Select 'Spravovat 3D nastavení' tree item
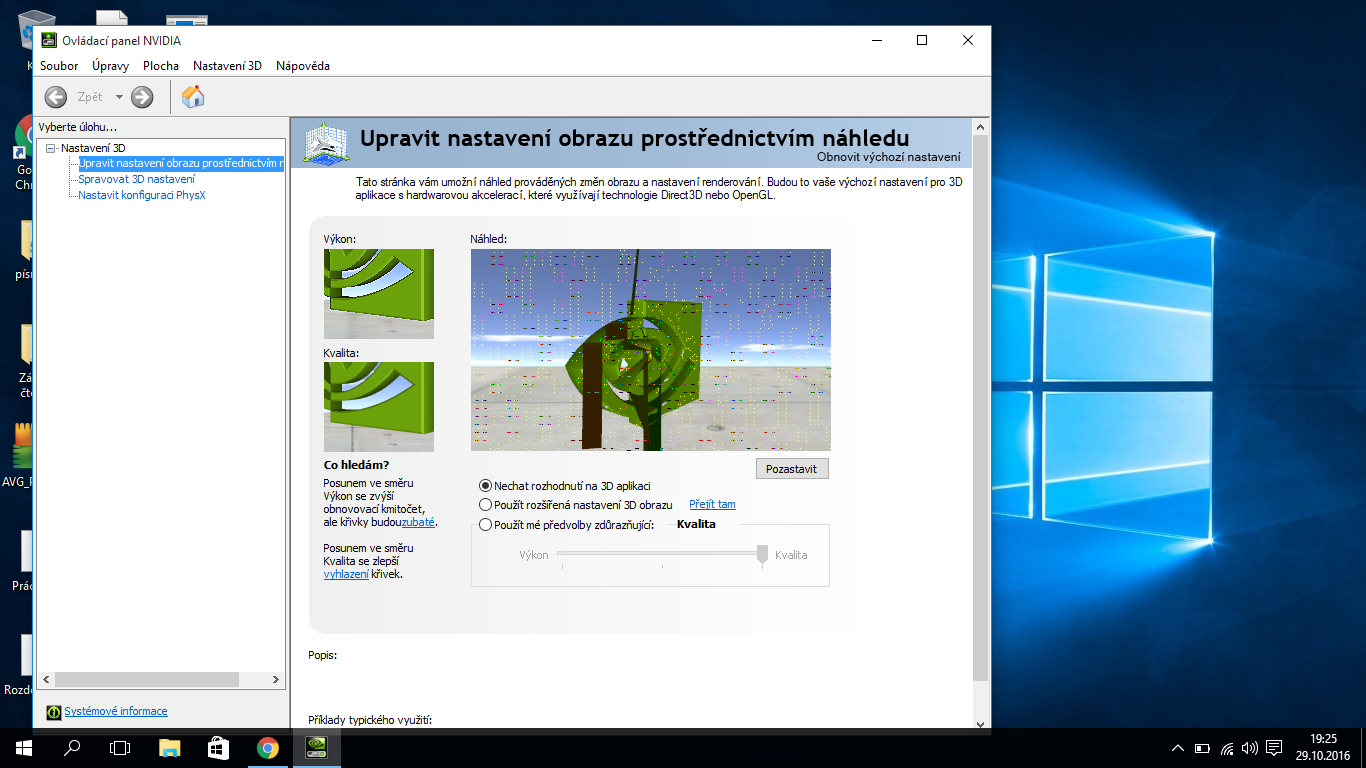Image resolution: width=1366 pixels, height=768 pixels. click(x=137, y=179)
